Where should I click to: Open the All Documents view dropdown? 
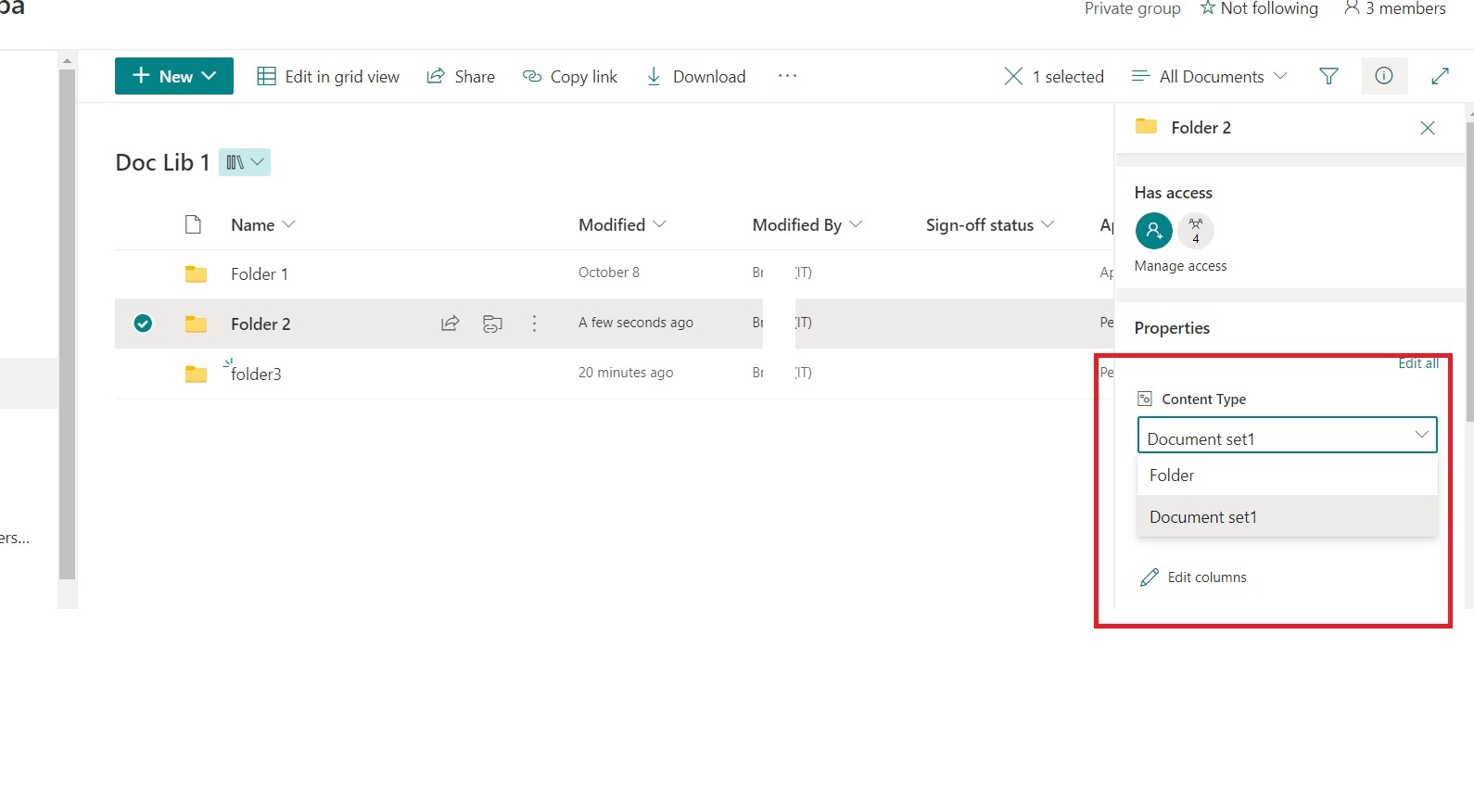point(1210,76)
